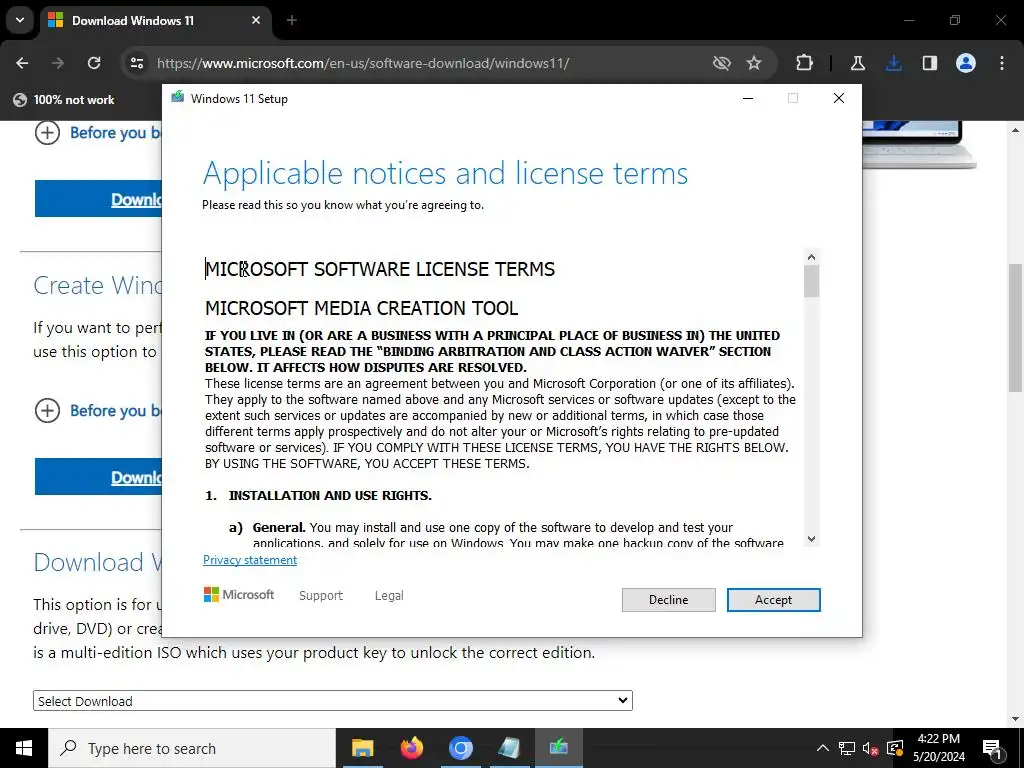Screen dimensions: 1024x768
Task: Open the browser profile avatar
Action: (966, 63)
